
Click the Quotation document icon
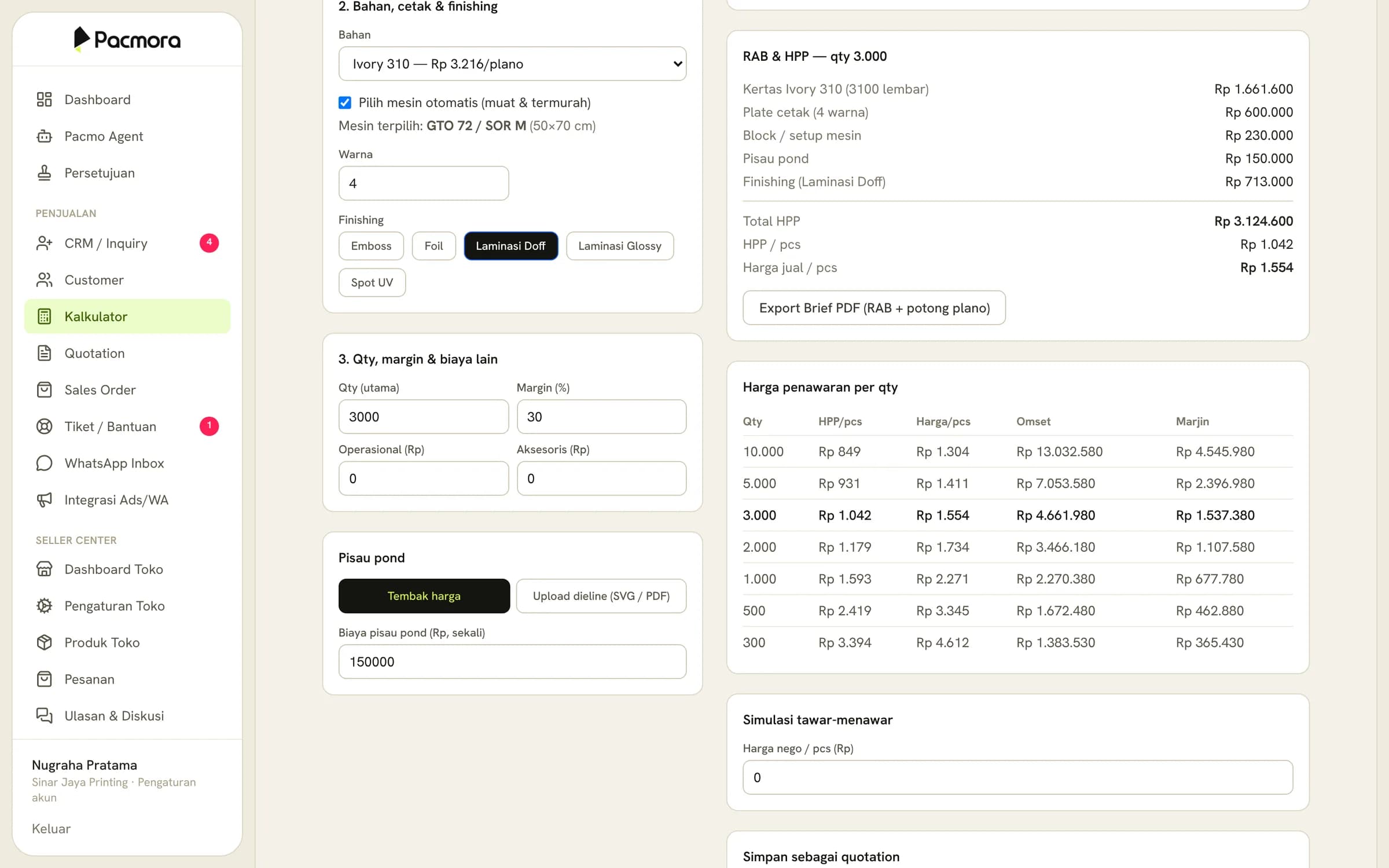coord(44,353)
